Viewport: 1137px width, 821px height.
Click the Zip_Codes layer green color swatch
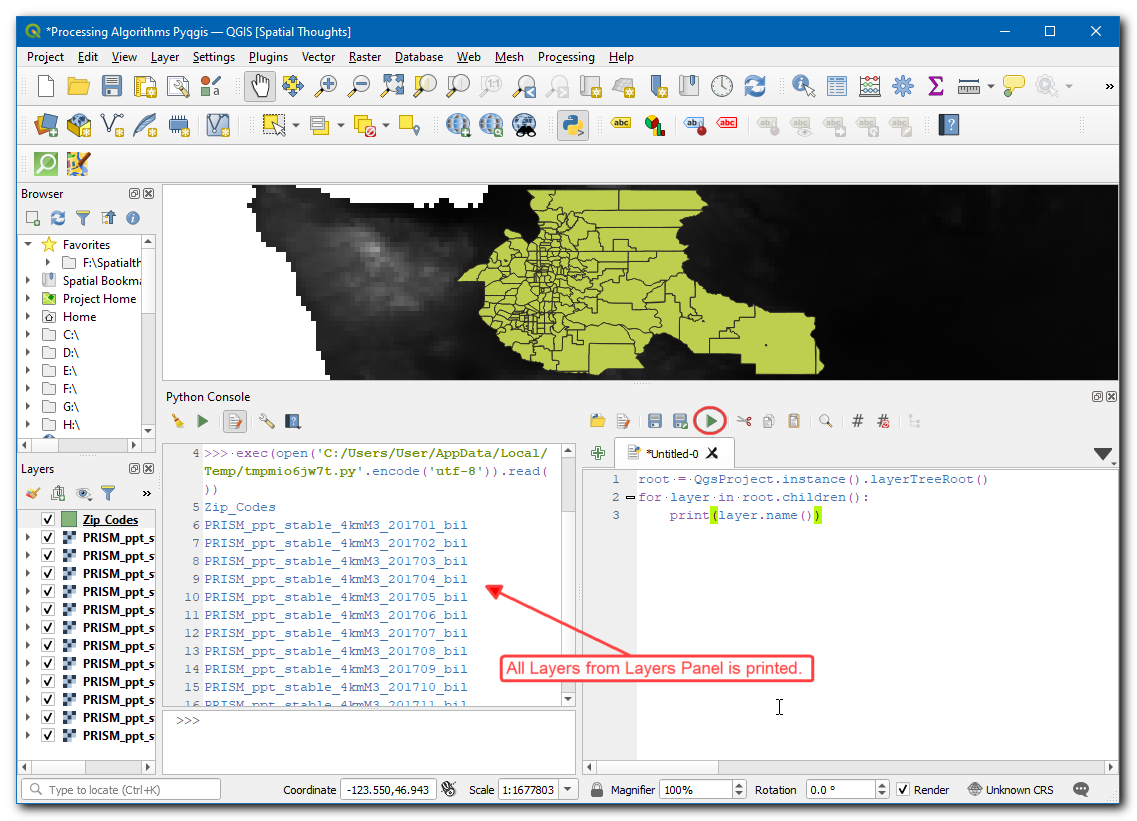coord(69,519)
